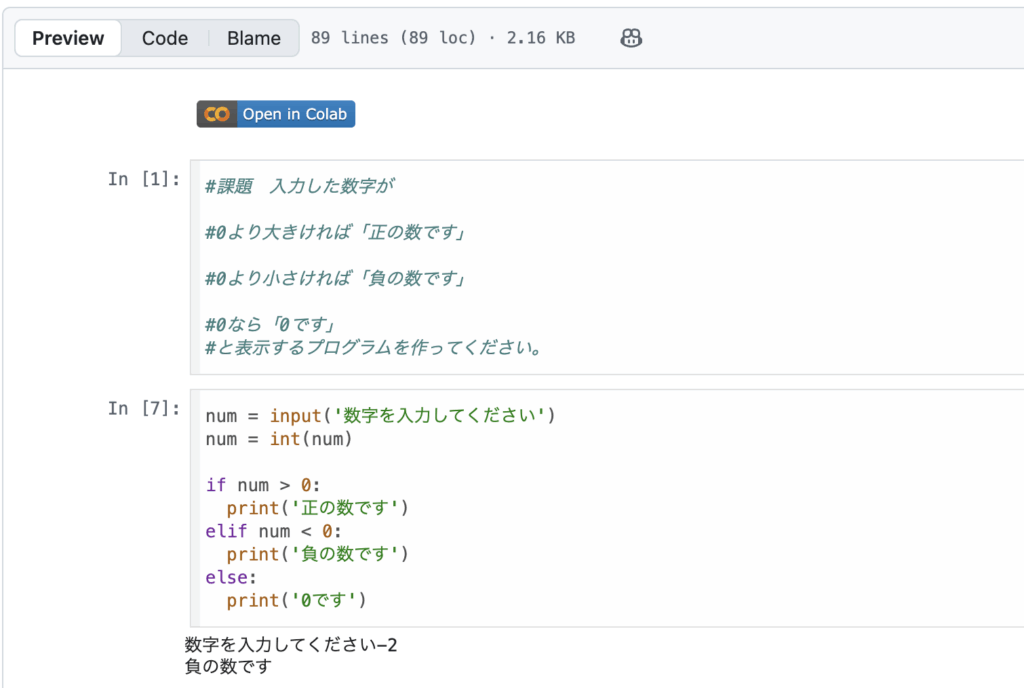Screen dimensions: 1024x688
Task: Click the 'elif num < 0:' statement
Action: (273, 531)
